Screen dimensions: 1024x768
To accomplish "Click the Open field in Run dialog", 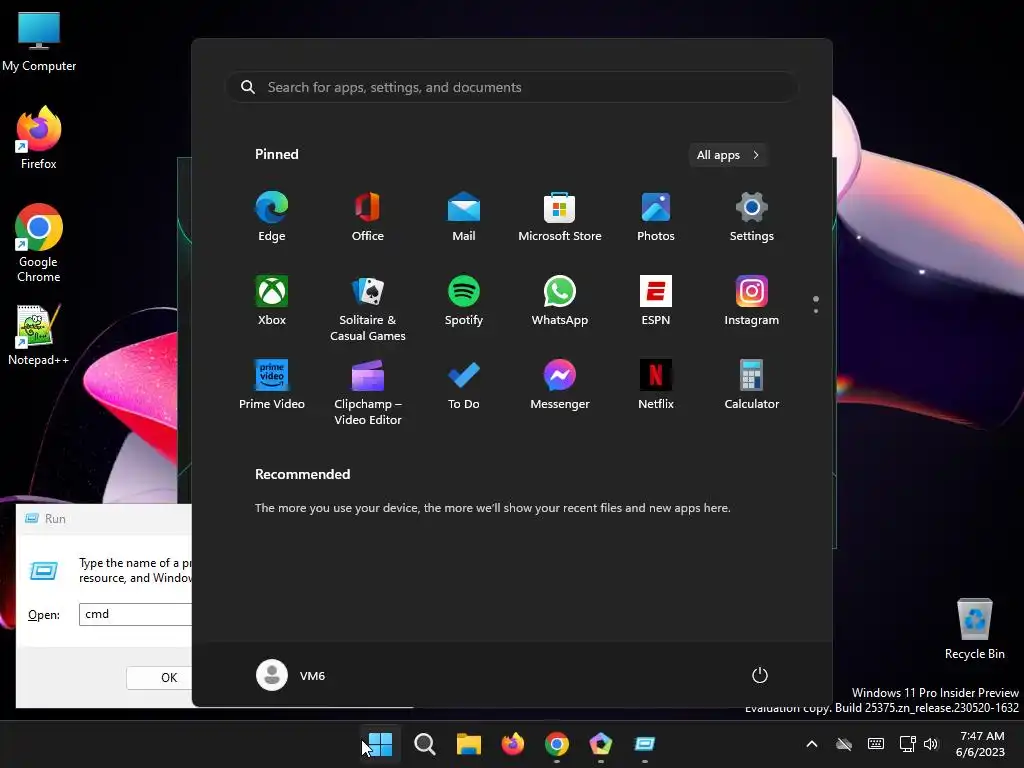I will (x=135, y=614).
